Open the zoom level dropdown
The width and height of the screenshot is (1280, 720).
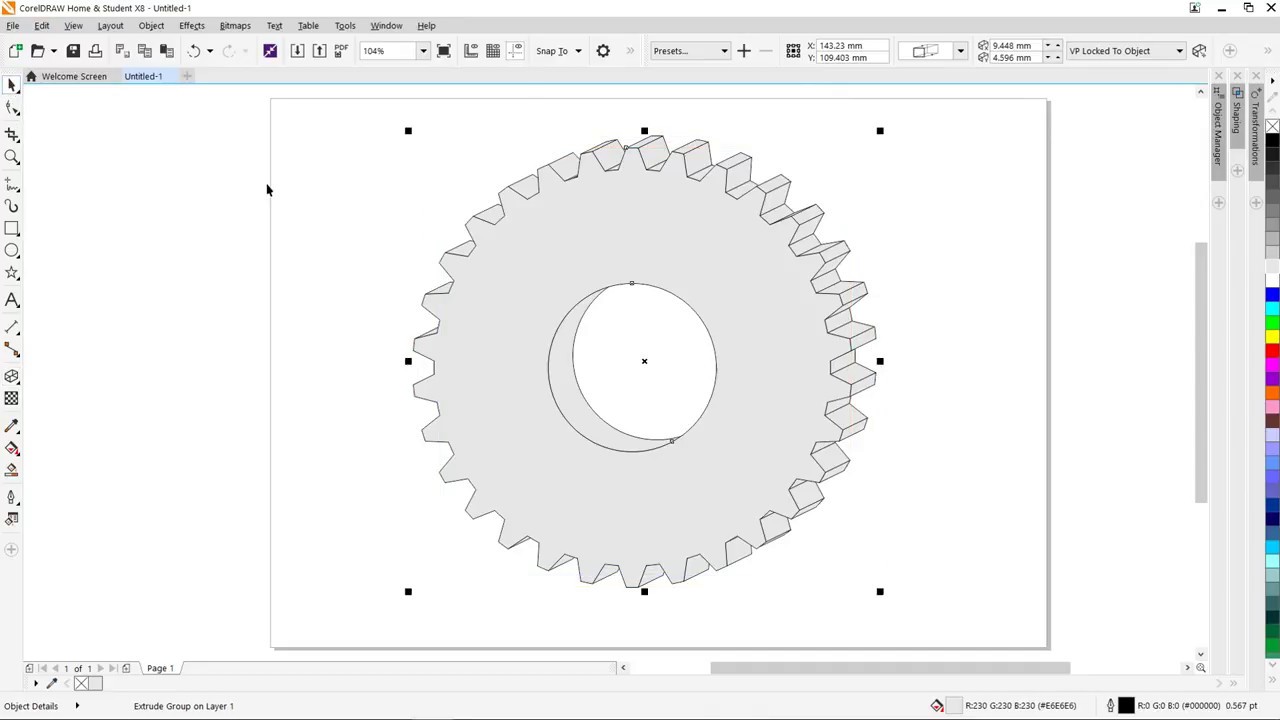[x=423, y=51]
